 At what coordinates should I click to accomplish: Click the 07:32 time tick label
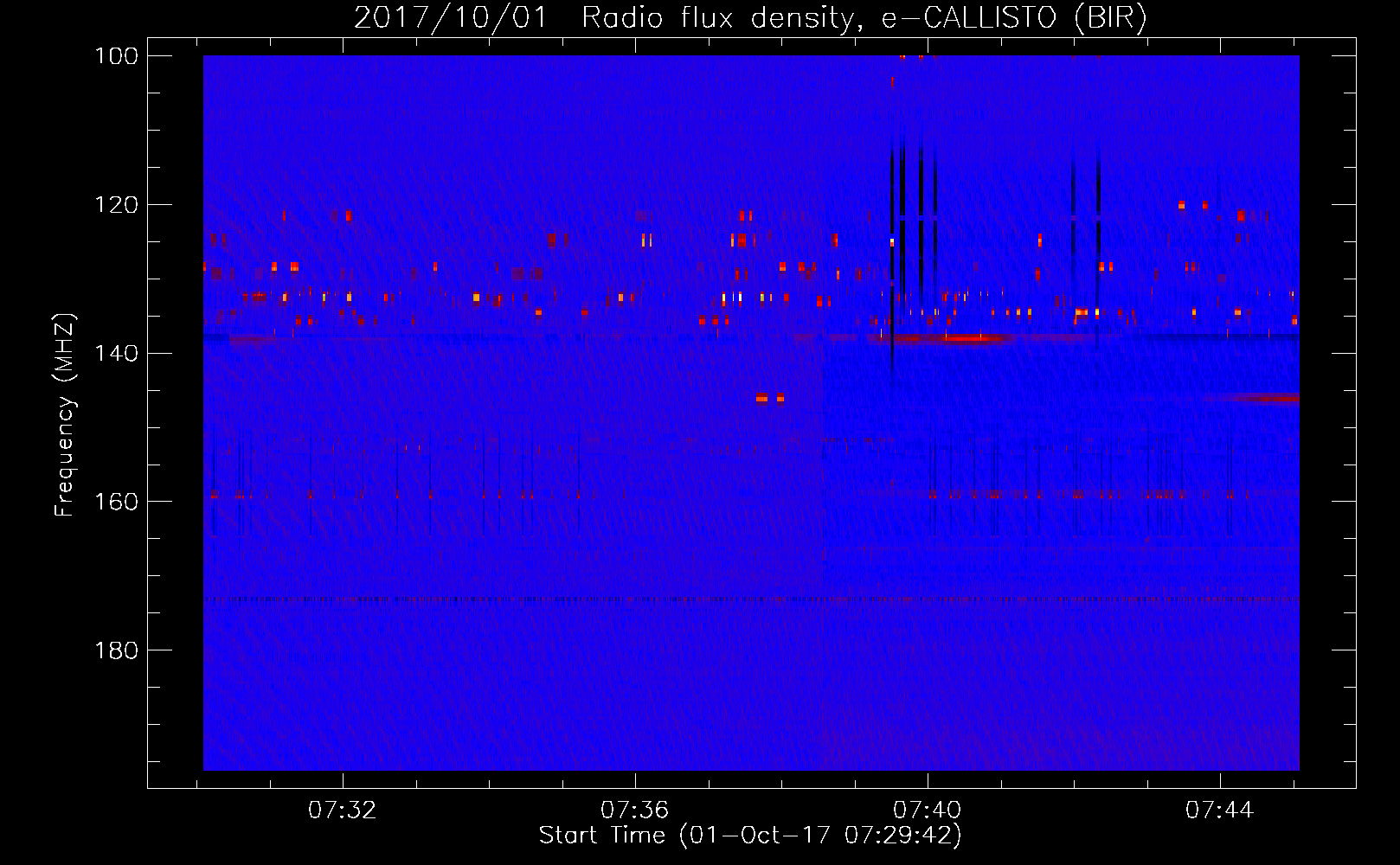[x=343, y=811]
